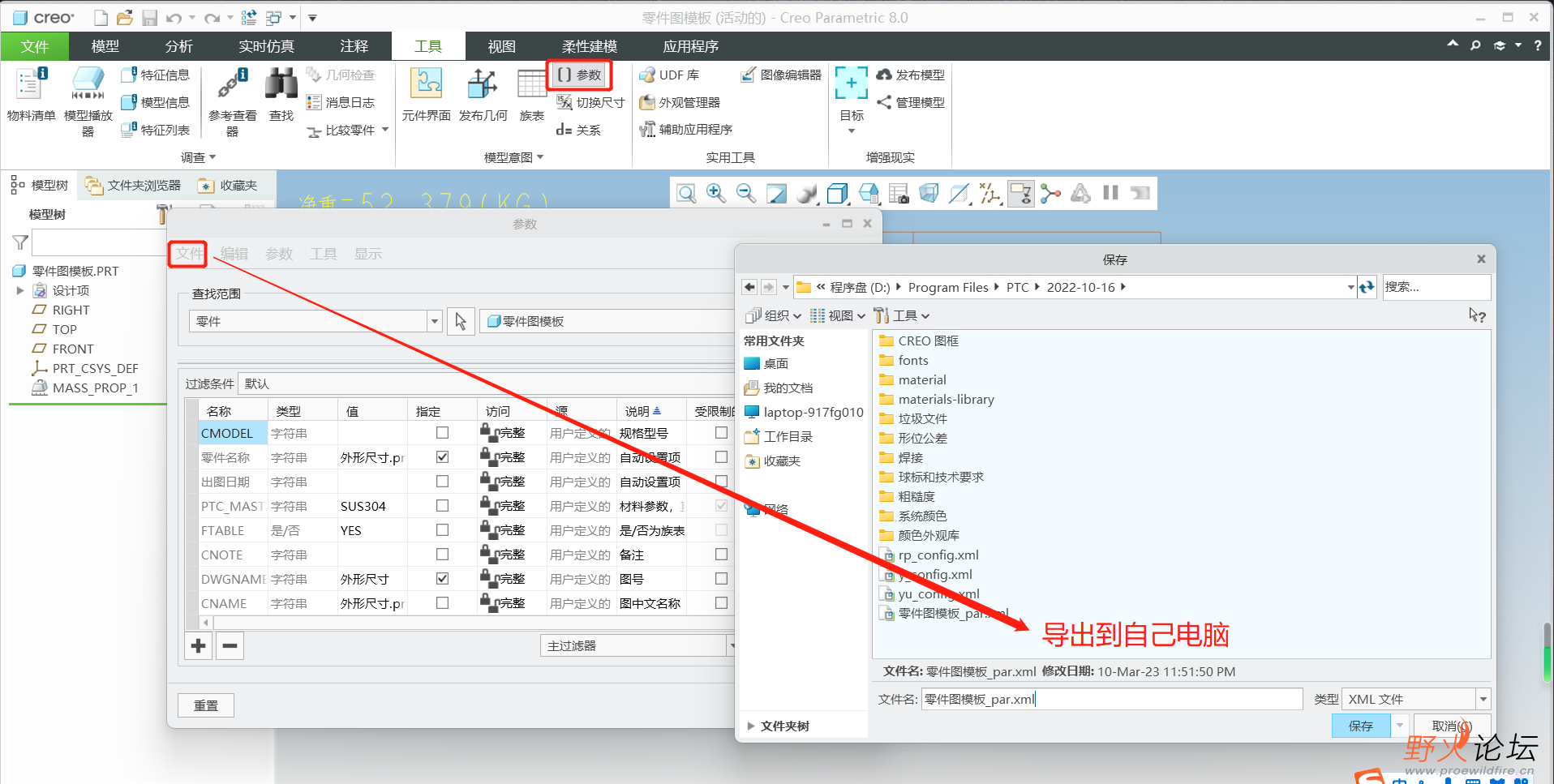
Task: Click the 搜索 search field in Save dialog
Action: click(1436, 287)
